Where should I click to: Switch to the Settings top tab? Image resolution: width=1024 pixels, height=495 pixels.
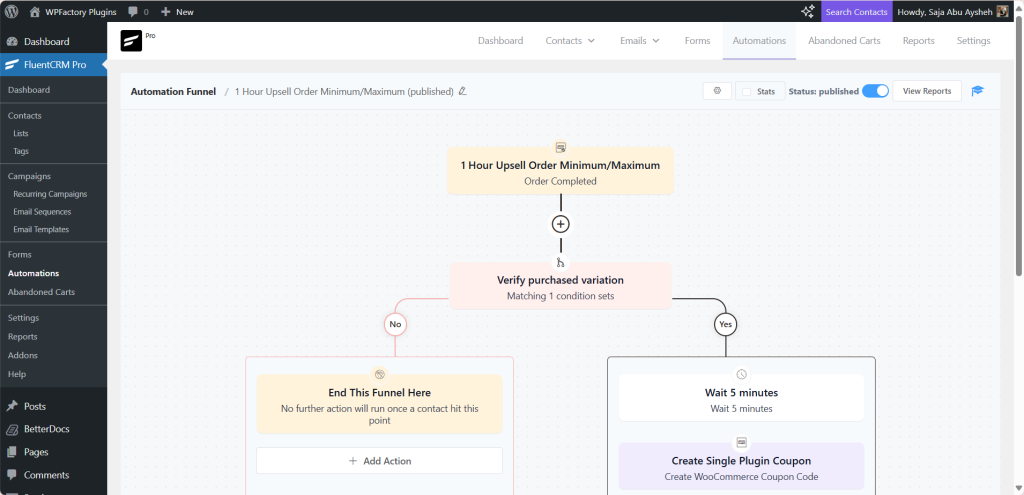click(x=973, y=40)
